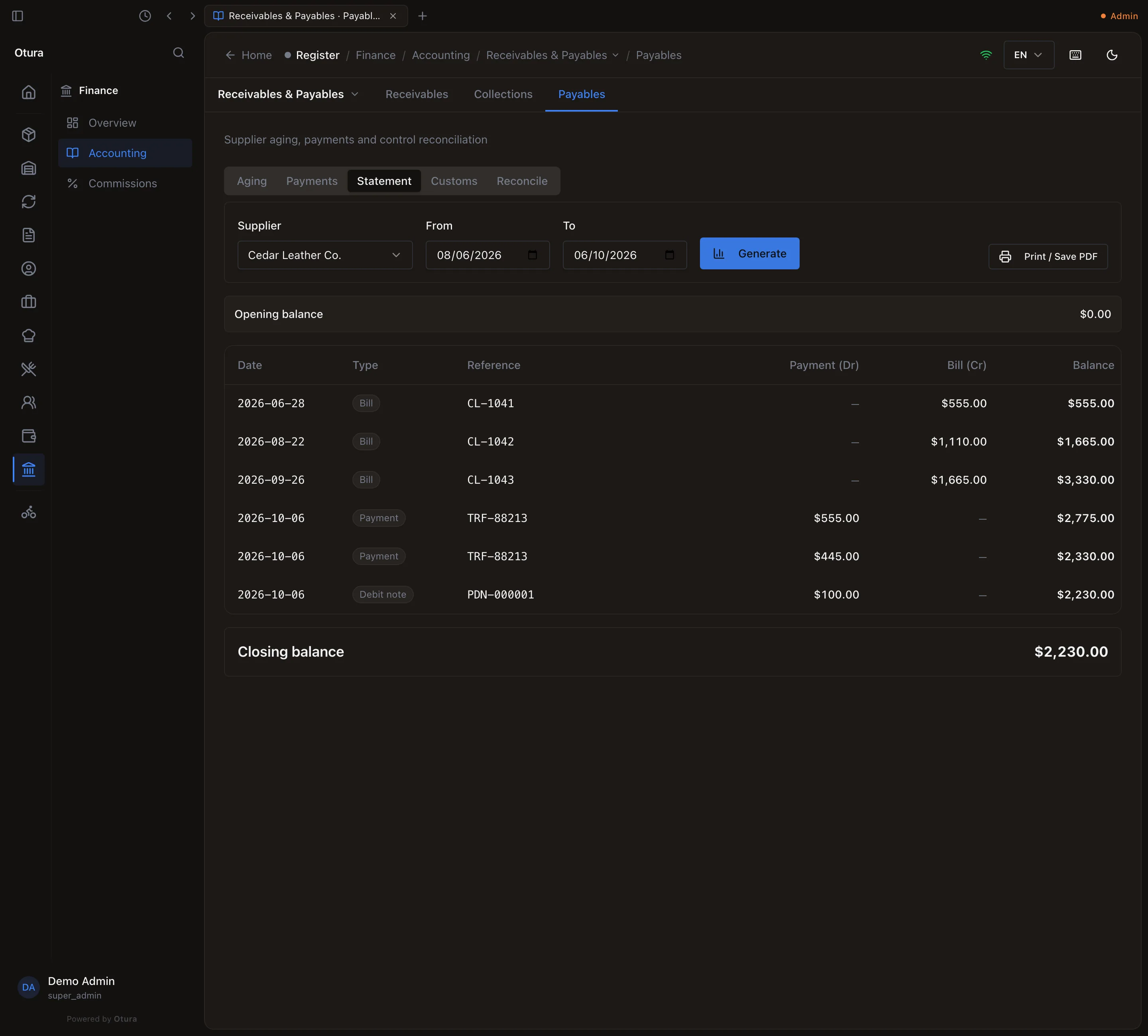Open the warehouse icon in rail

pyautogui.click(x=28, y=169)
